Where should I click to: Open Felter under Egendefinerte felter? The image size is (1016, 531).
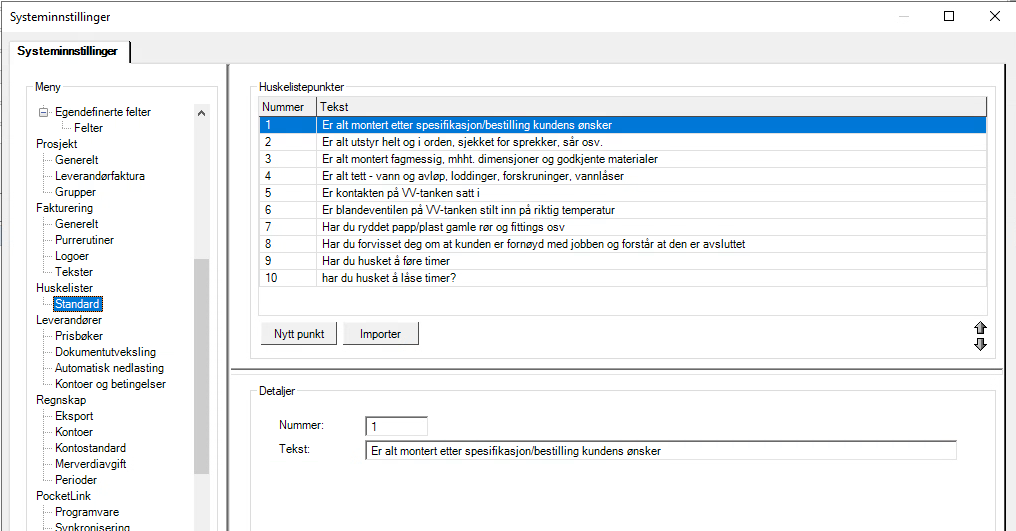[x=88, y=128]
